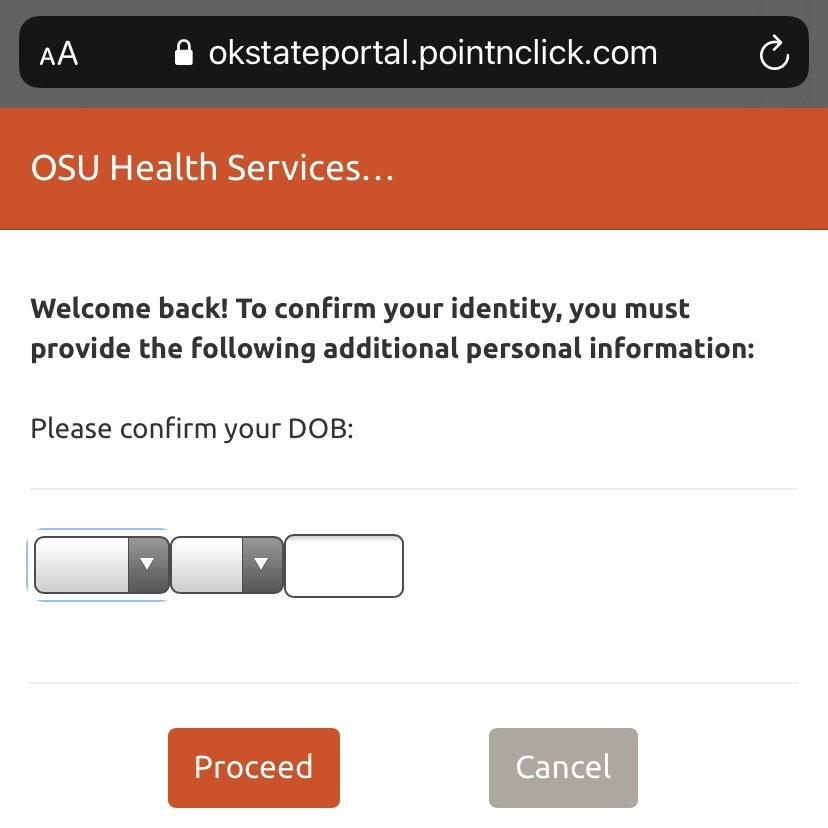This screenshot has width=828, height=828.
Task: Select the Proceed action to continue
Action: click(253, 767)
